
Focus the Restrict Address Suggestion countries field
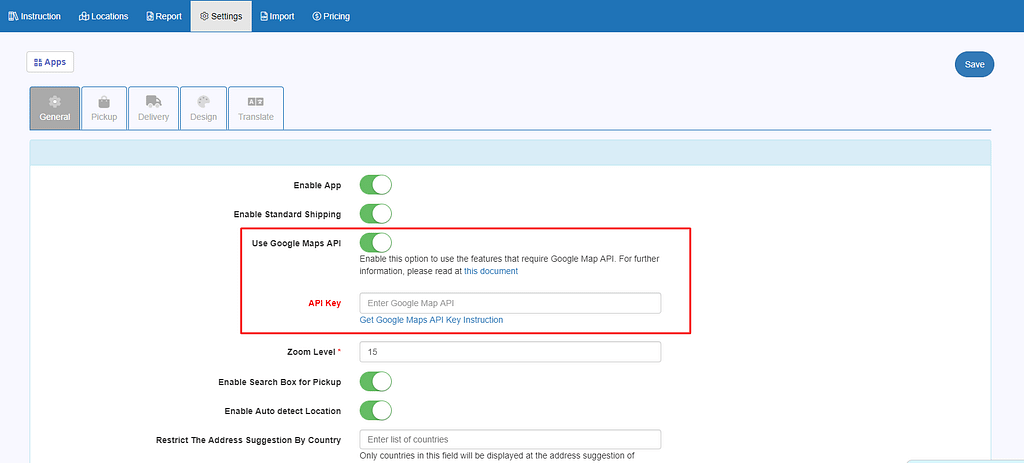[510, 439]
